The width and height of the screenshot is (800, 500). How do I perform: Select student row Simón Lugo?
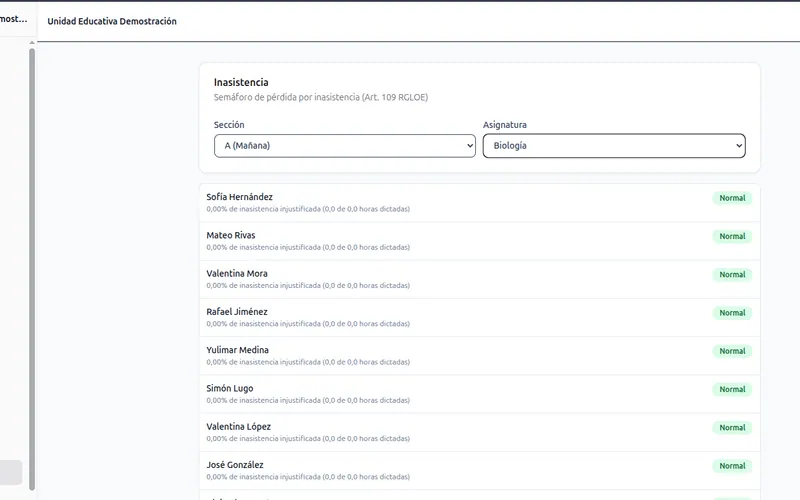click(480, 394)
